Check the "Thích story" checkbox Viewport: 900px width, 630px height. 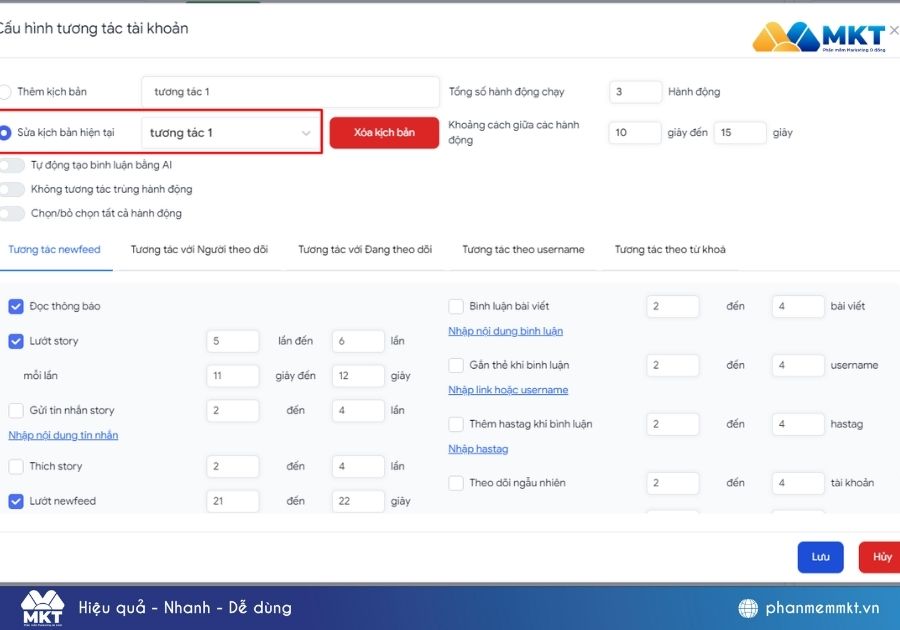pos(16,466)
